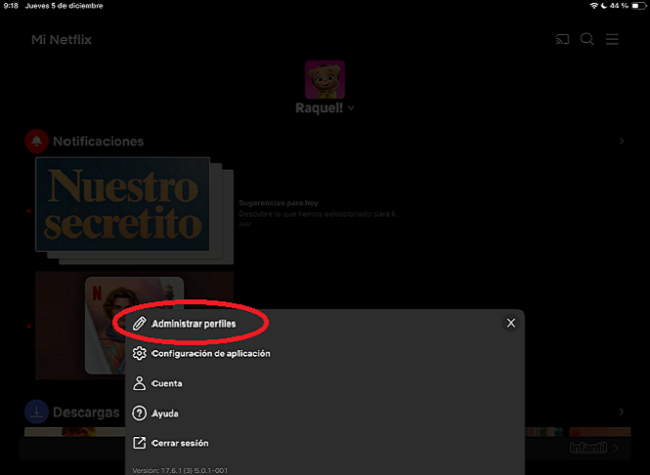Click the pencil icon beside Administrar perfiles
Viewport: 650px width, 475px height.
click(x=140, y=324)
